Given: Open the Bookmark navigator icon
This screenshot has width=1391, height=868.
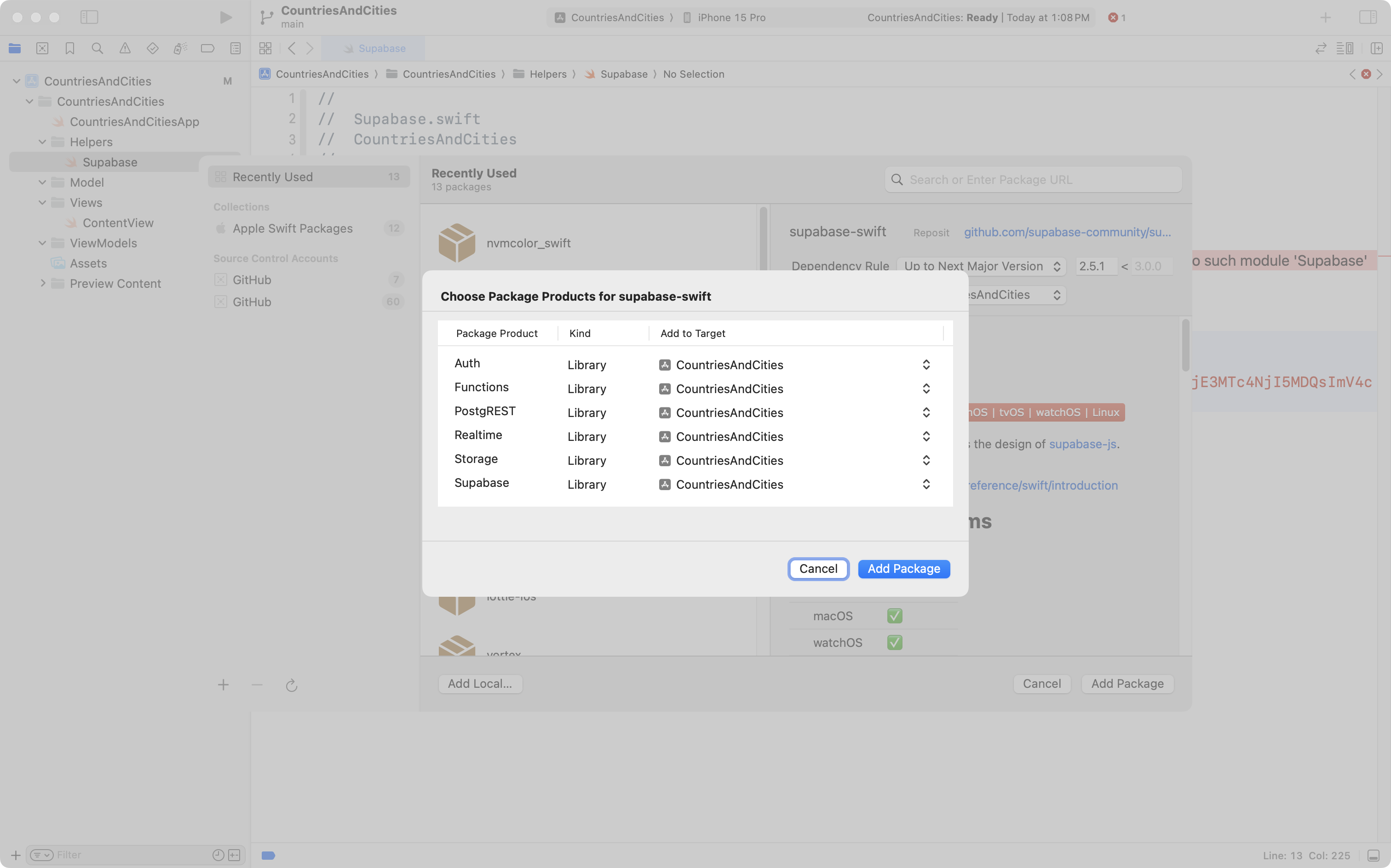Looking at the screenshot, I should (69, 48).
